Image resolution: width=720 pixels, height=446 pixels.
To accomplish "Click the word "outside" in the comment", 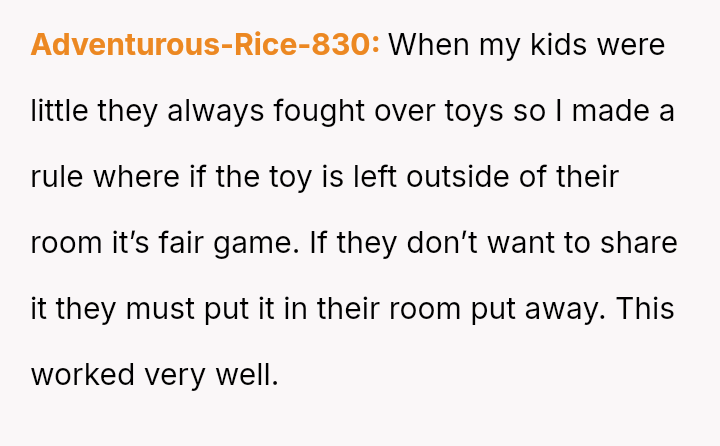I will (x=468, y=177).
